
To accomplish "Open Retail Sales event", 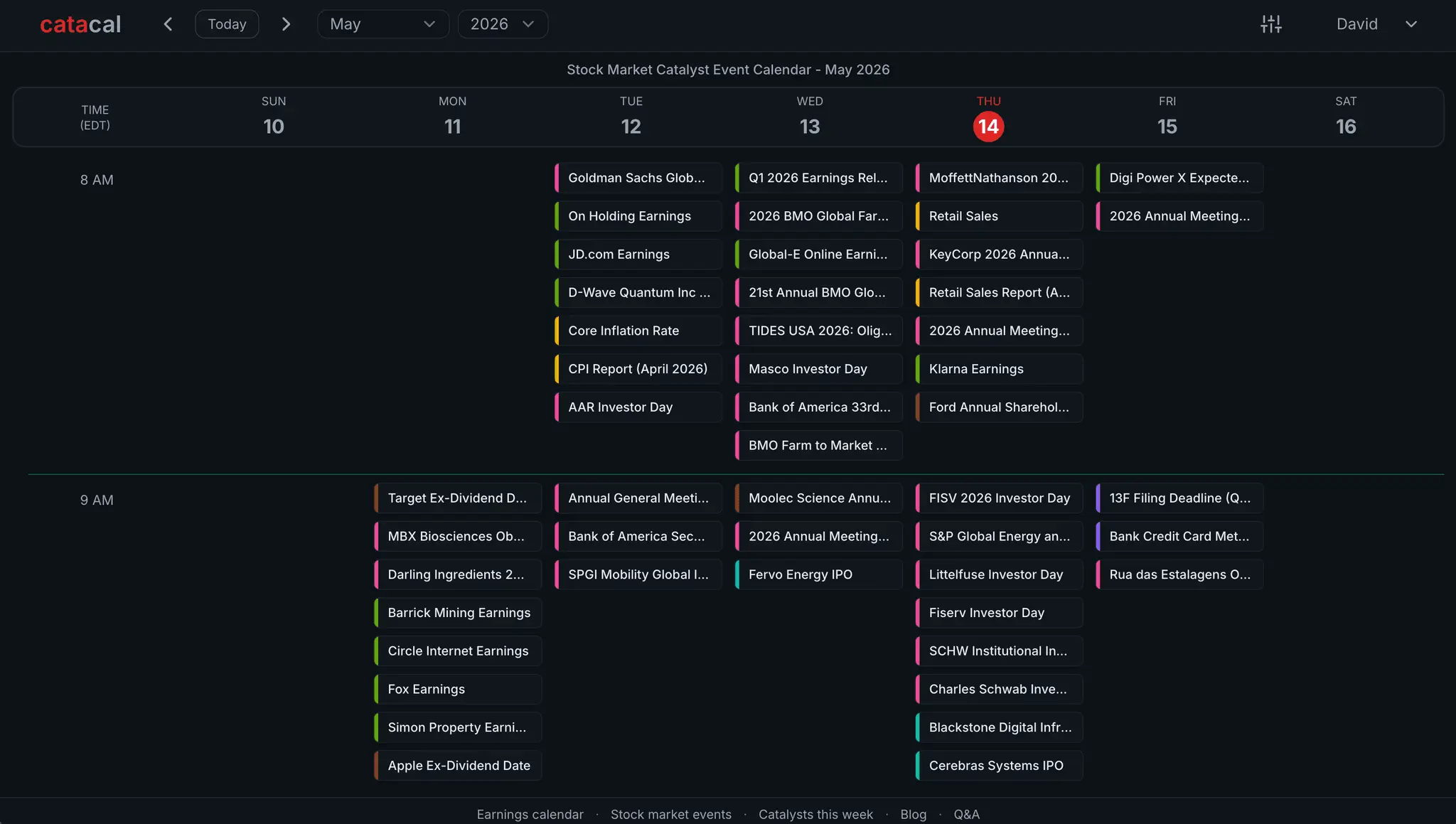I will pyautogui.click(x=1000, y=216).
